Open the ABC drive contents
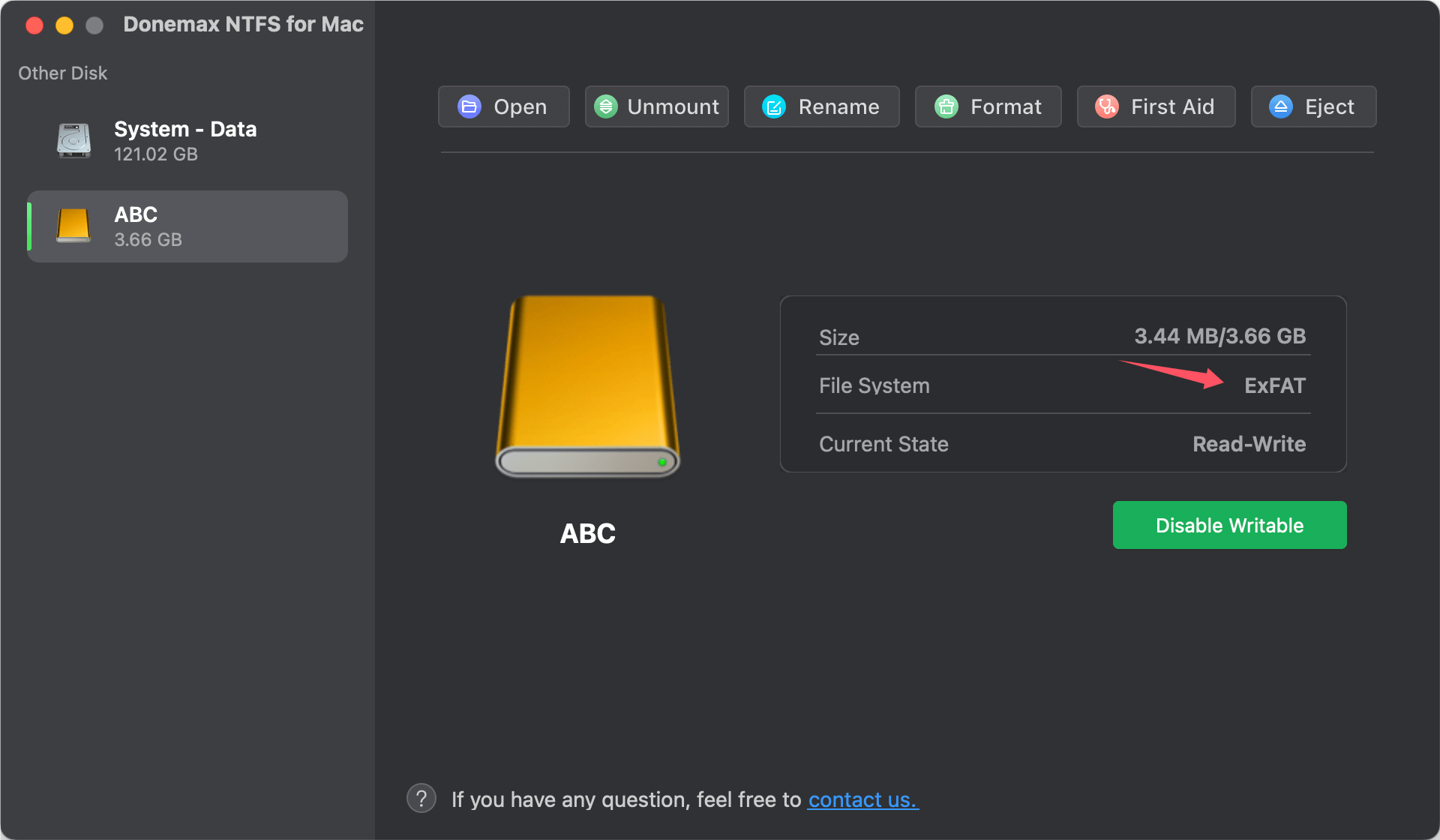This screenshot has height=840, width=1440. [x=503, y=106]
